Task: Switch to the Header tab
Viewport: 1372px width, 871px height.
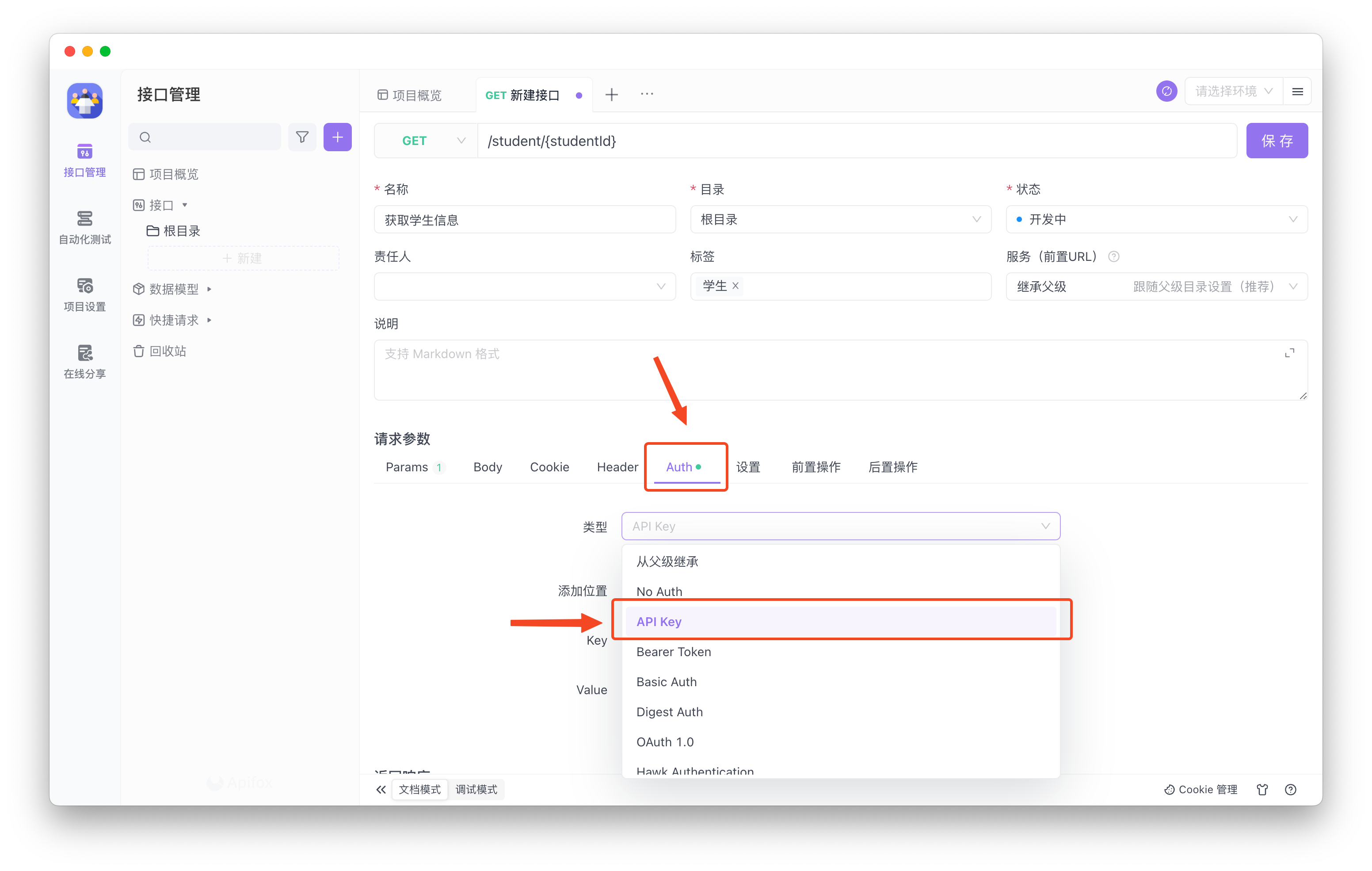Action: click(617, 467)
